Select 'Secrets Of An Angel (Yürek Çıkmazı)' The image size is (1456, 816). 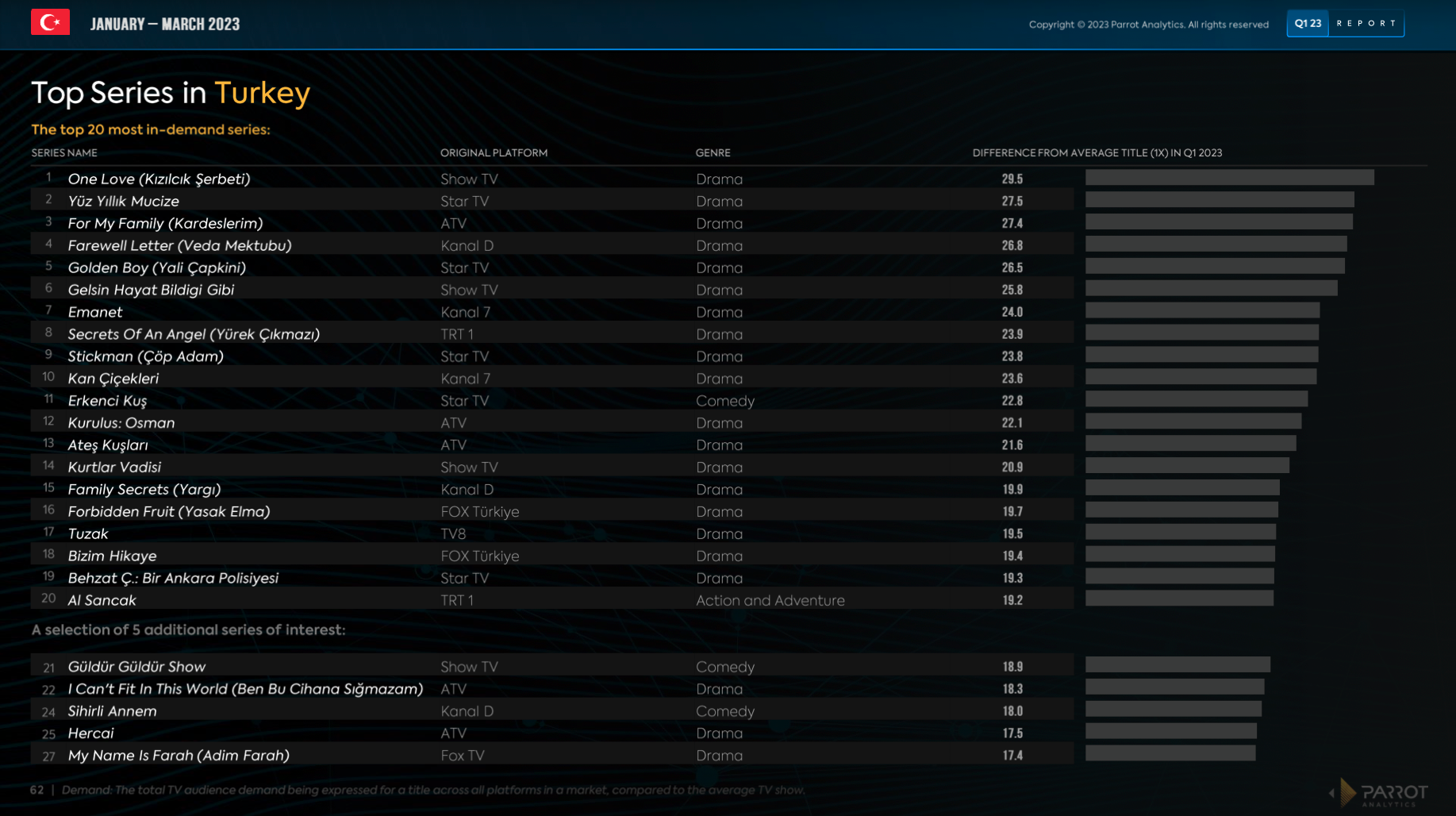pyautogui.click(x=194, y=334)
